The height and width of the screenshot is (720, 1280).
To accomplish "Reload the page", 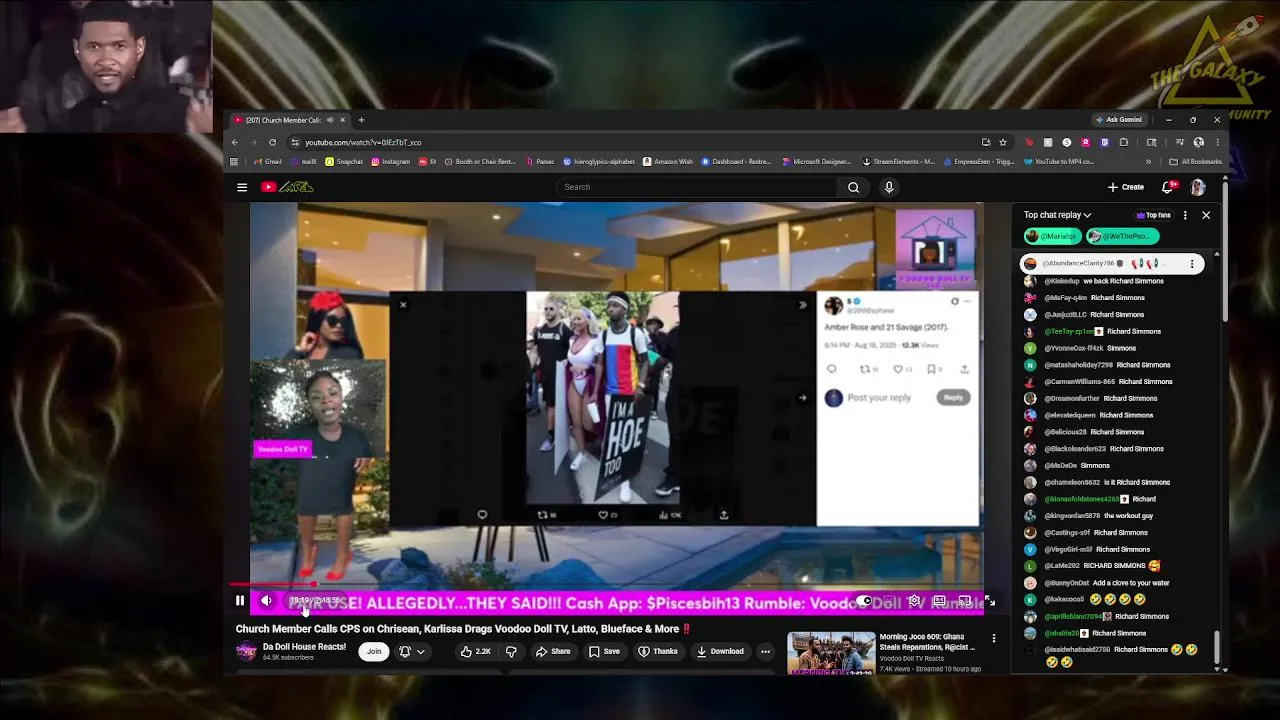I will [x=272, y=142].
